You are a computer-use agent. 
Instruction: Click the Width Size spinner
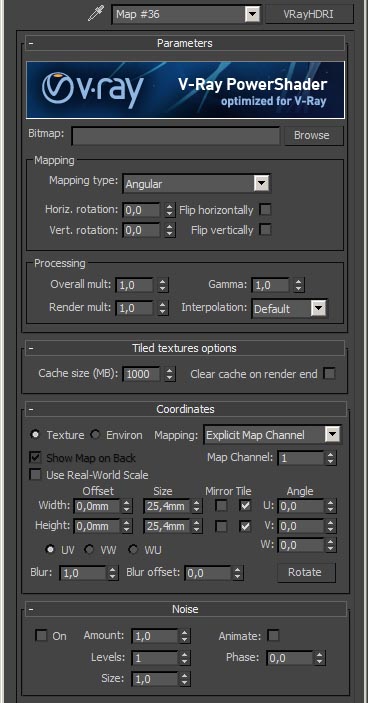point(196,506)
